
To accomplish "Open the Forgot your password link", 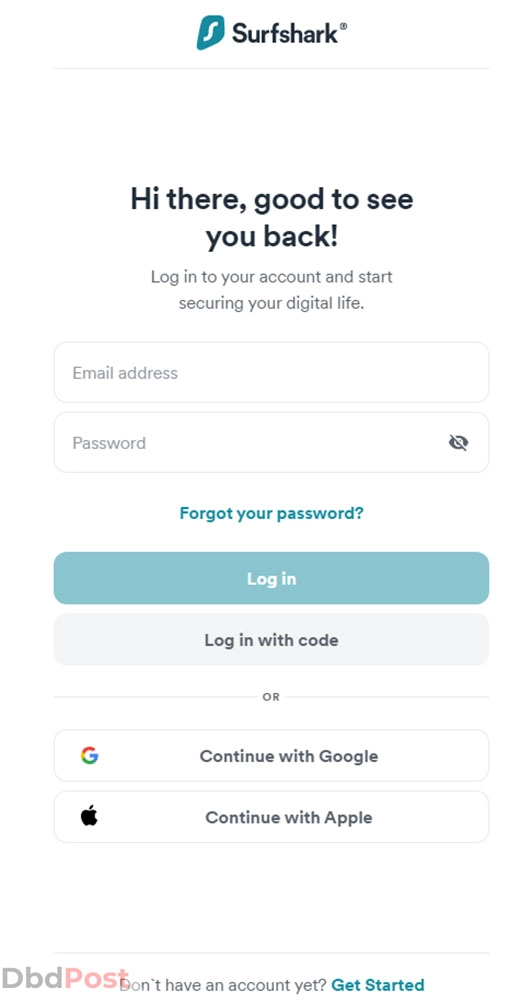I will click(271, 513).
